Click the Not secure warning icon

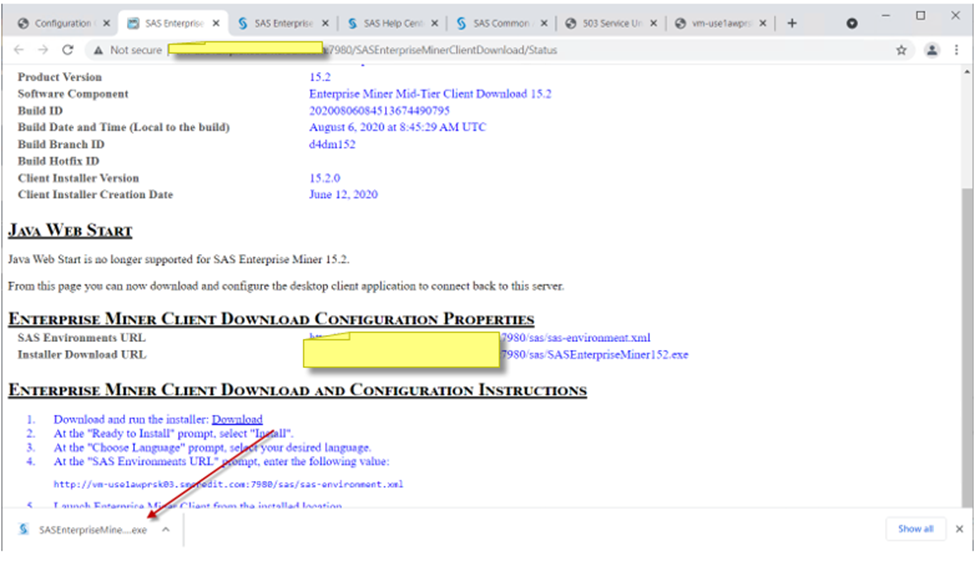(98, 50)
